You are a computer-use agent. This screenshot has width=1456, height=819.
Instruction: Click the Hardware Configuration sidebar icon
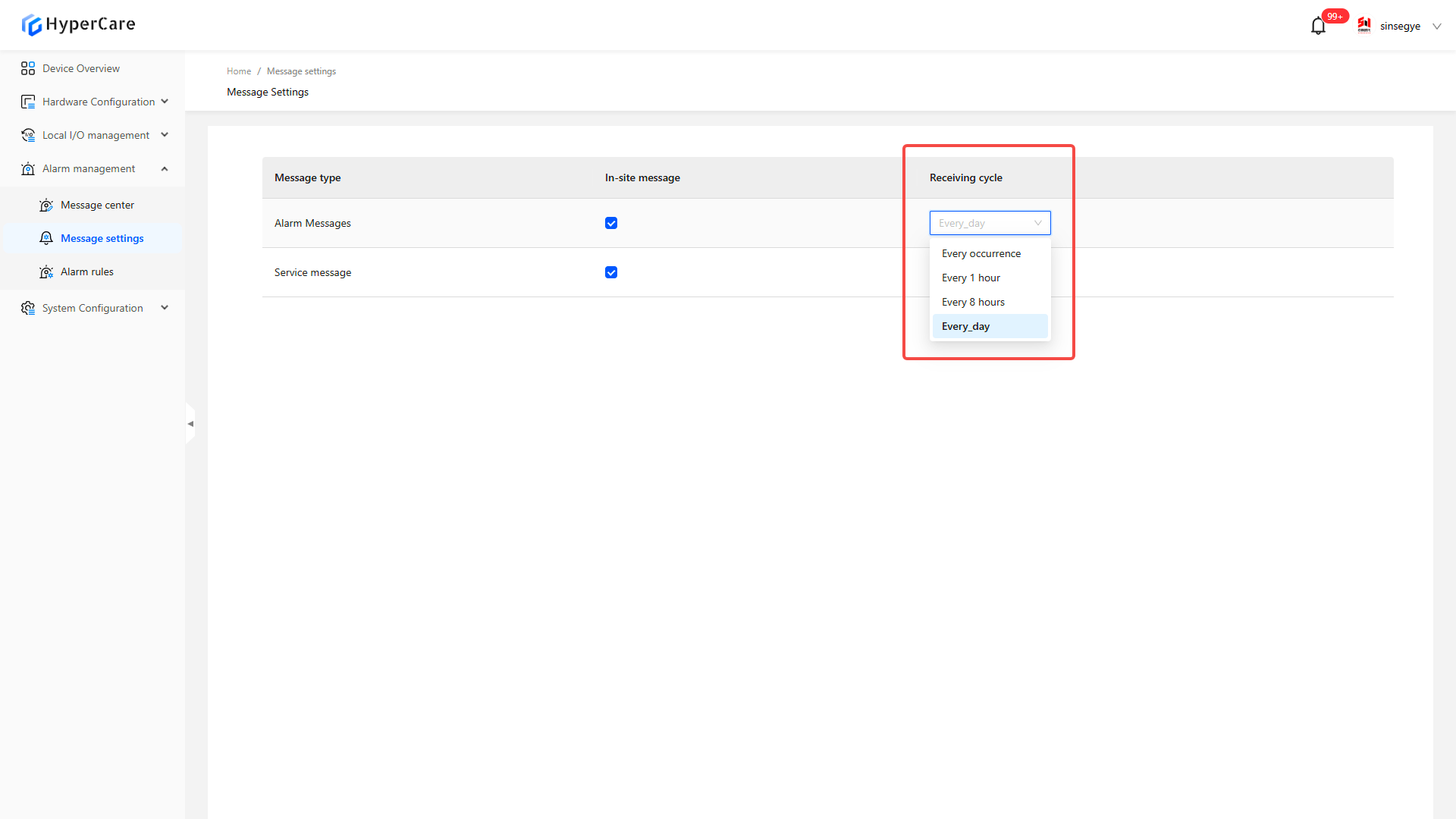click(28, 102)
